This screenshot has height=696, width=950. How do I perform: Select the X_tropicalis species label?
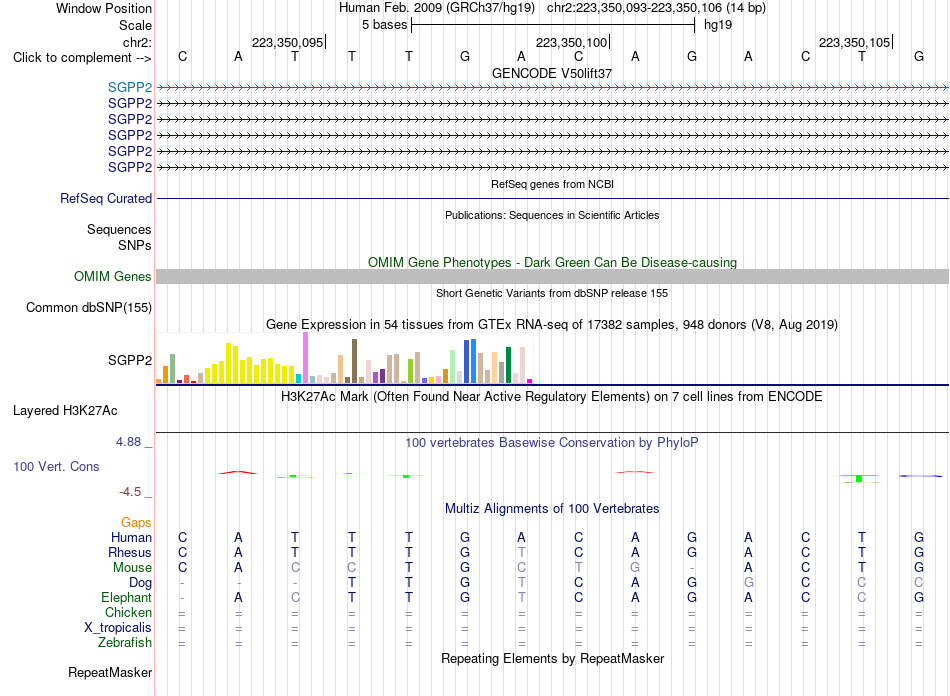pos(118,628)
